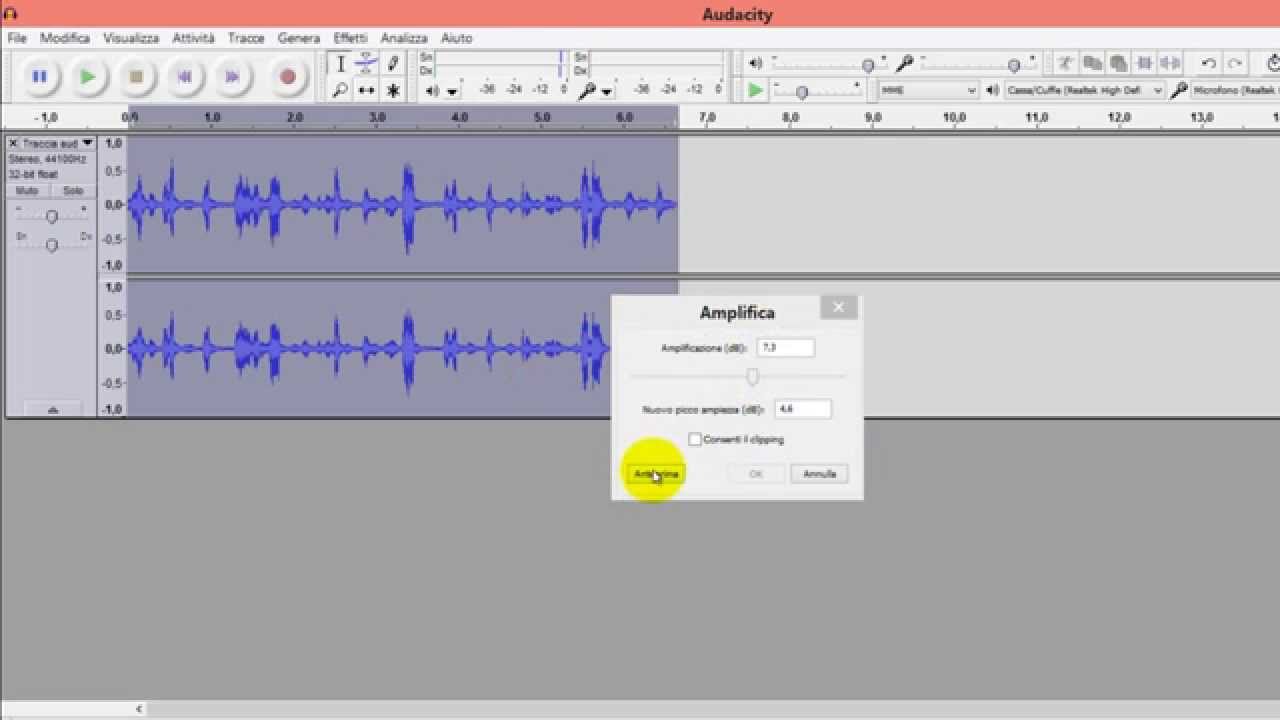Click the output volume speaker icon
The height and width of the screenshot is (720, 1280).
click(x=755, y=64)
